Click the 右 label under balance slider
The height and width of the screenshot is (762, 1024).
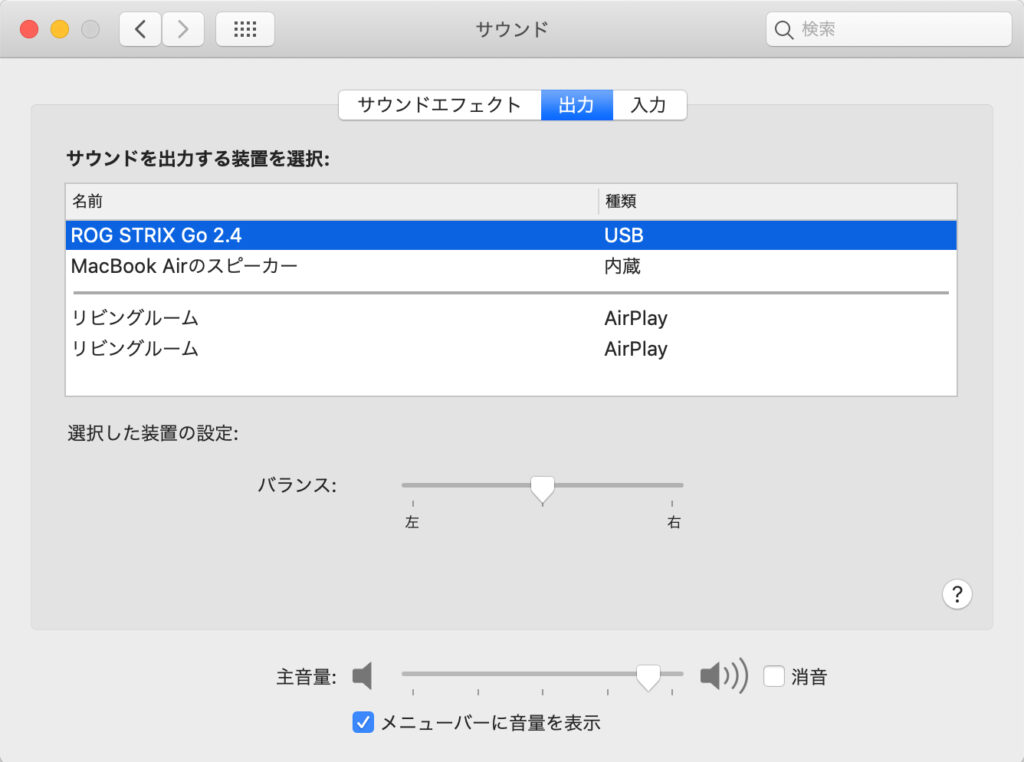pyautogui.click(x=673, y=522)
